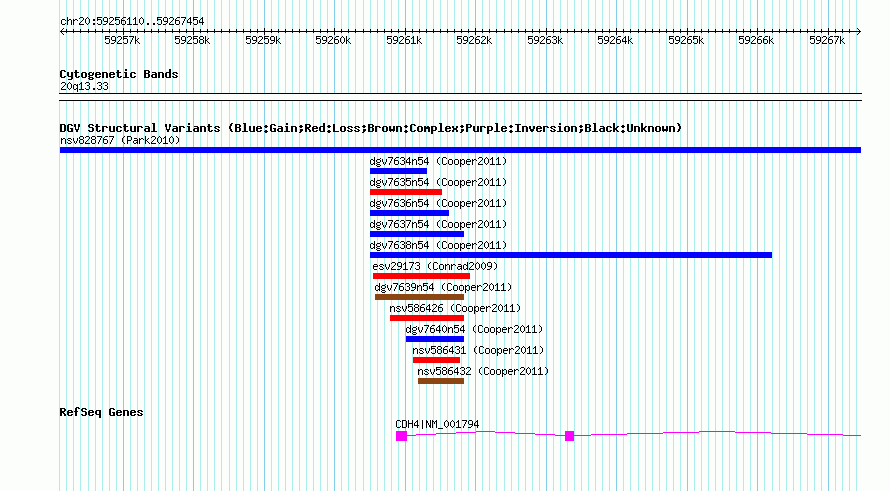Click the red nsv586426 loss bar
Image resolution: width=890 pixels, height=491 pixels.
point(427,318)
